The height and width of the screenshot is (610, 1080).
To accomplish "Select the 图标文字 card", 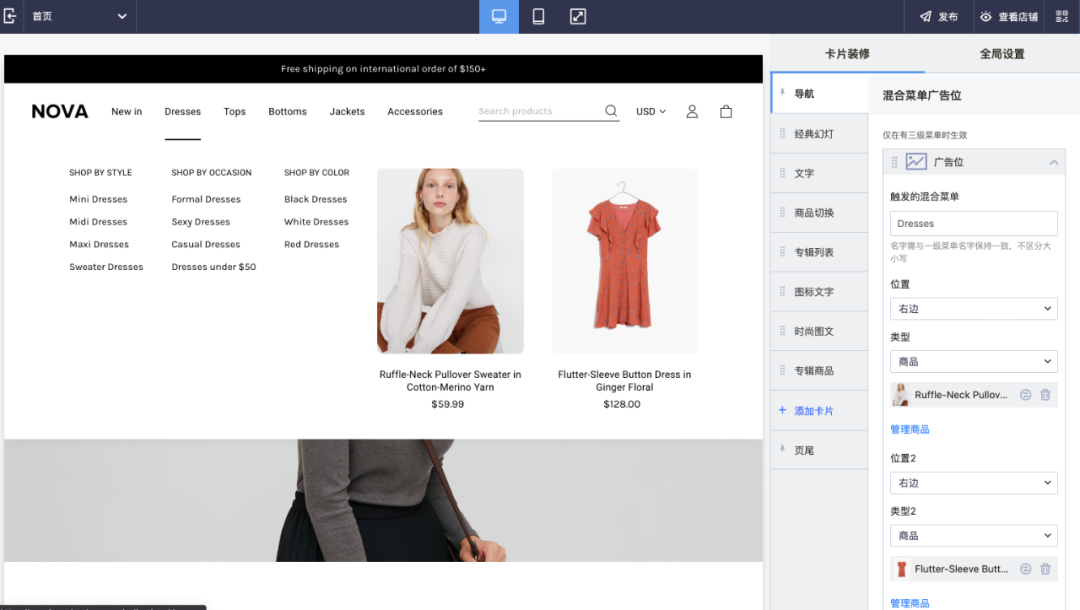I will click(x=820, y=291).
